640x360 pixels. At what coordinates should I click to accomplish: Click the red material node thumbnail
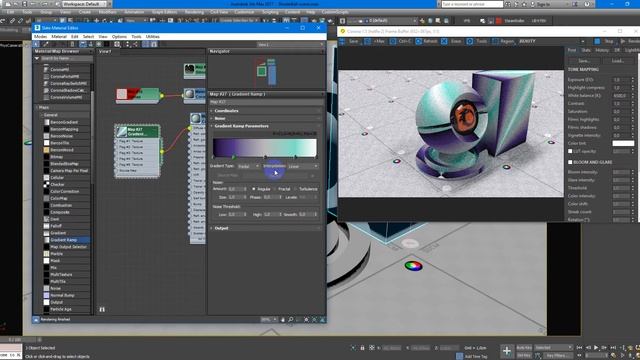[122, 94]
